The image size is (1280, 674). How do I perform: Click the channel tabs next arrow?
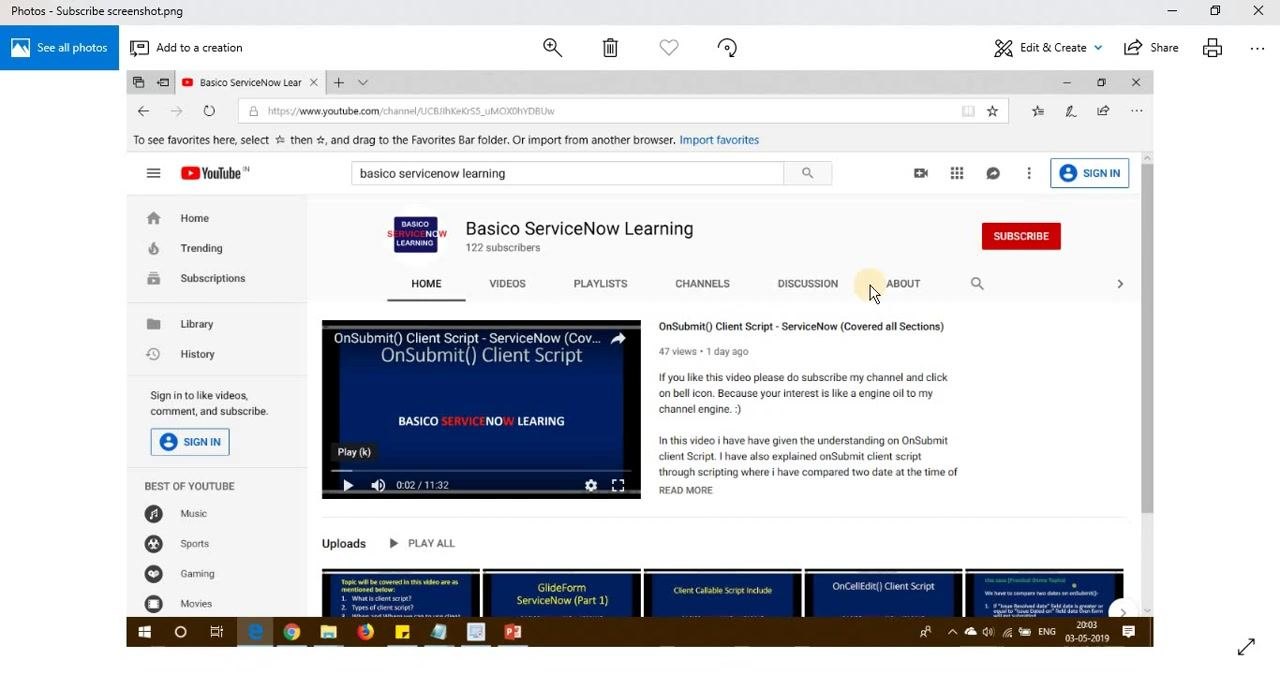click(x=1120, y=284)
